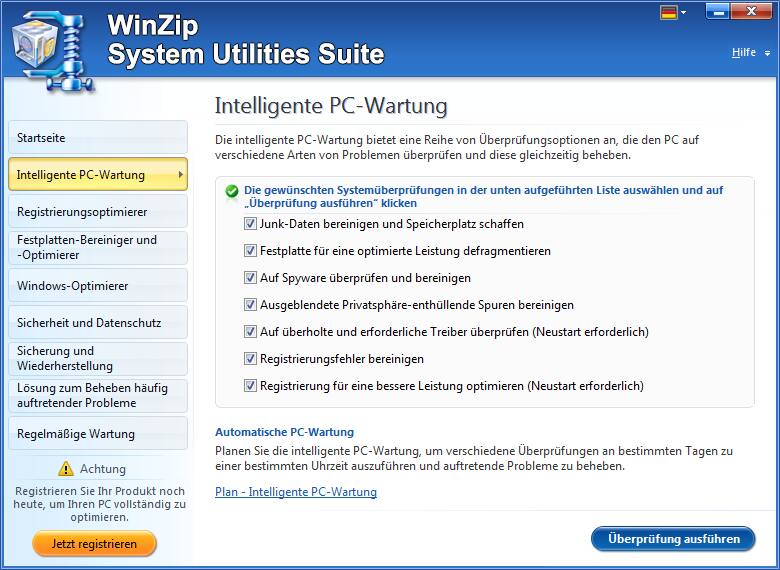
Task: Toggle the Festplatte defragmentieren checkbox
Action: pos(250,251)
